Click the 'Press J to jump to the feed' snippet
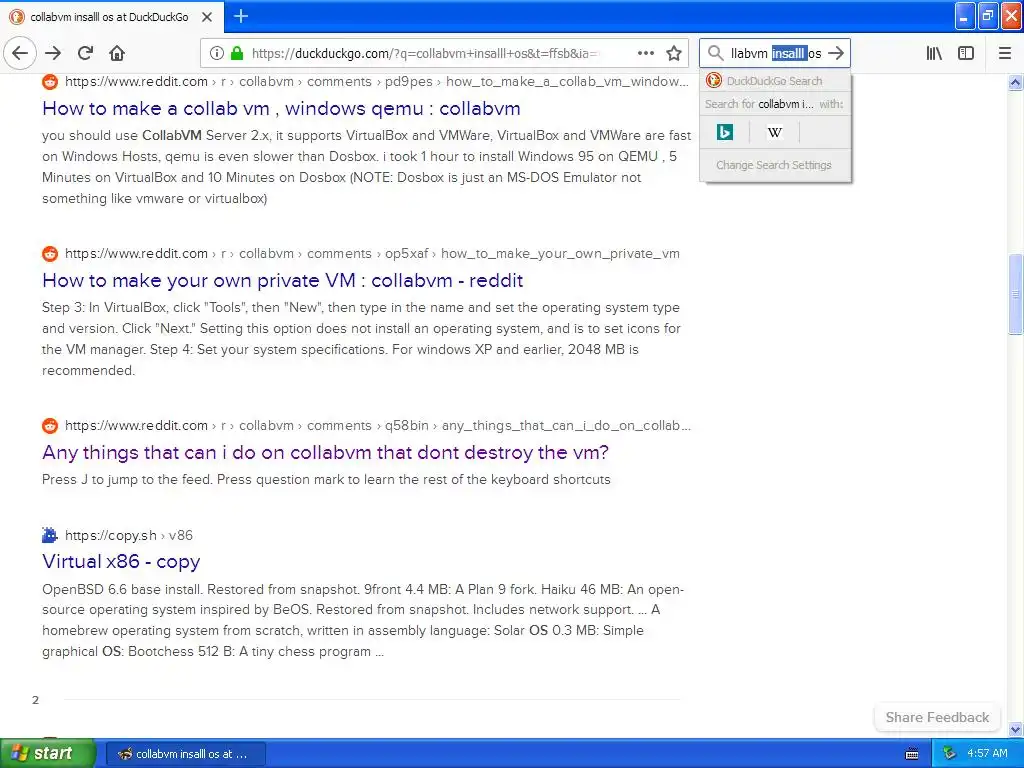The height and width of the screenshot is (768, 1024). tap(326, 479)
